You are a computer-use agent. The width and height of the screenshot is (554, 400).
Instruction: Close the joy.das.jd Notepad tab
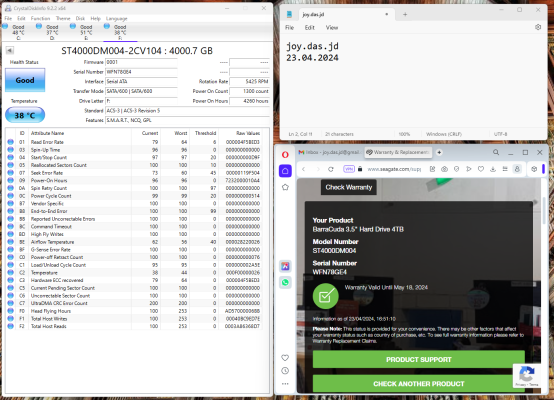(387, 14)
